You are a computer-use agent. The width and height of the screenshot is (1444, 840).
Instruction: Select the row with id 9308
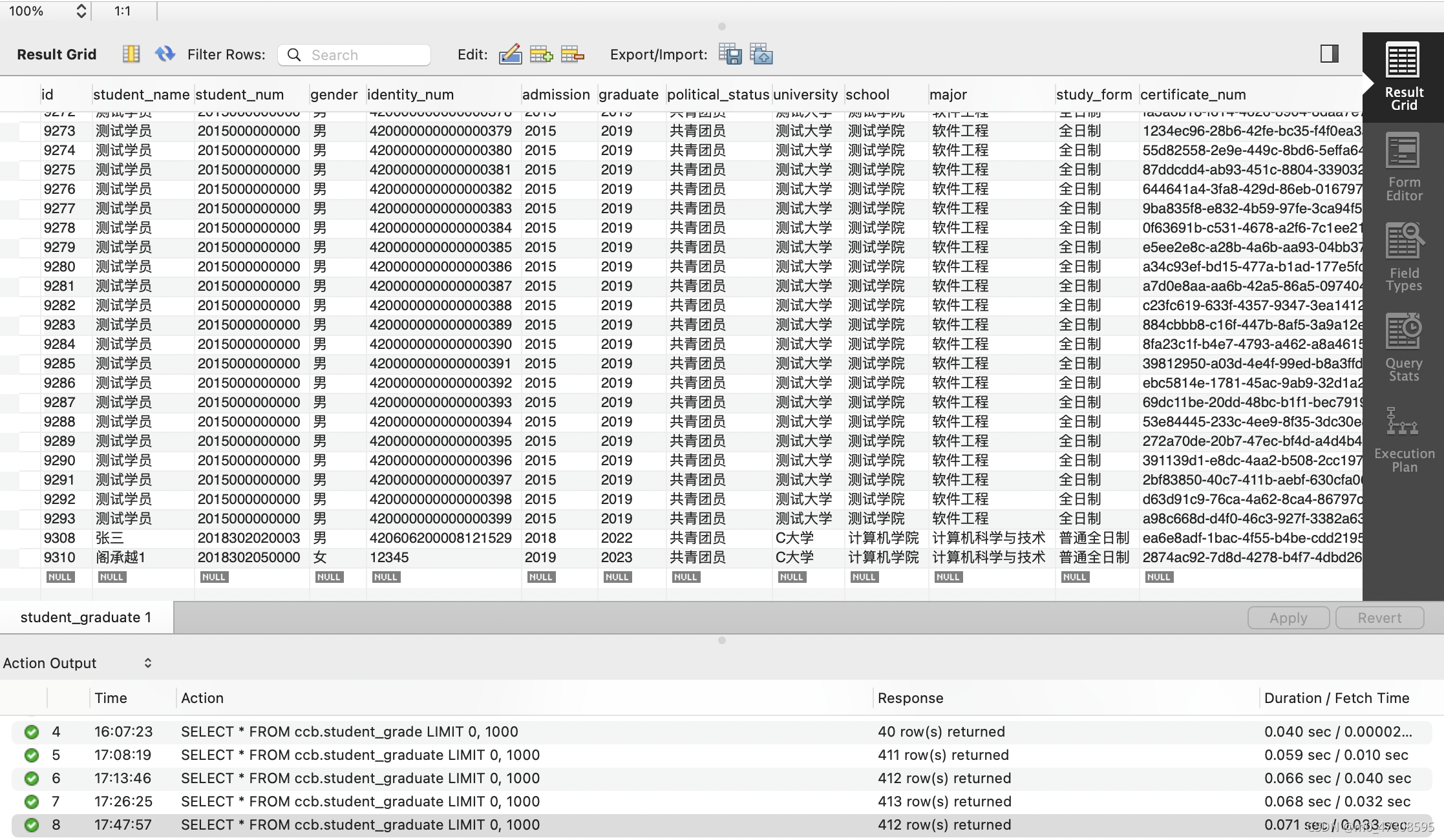pos(59,538)
